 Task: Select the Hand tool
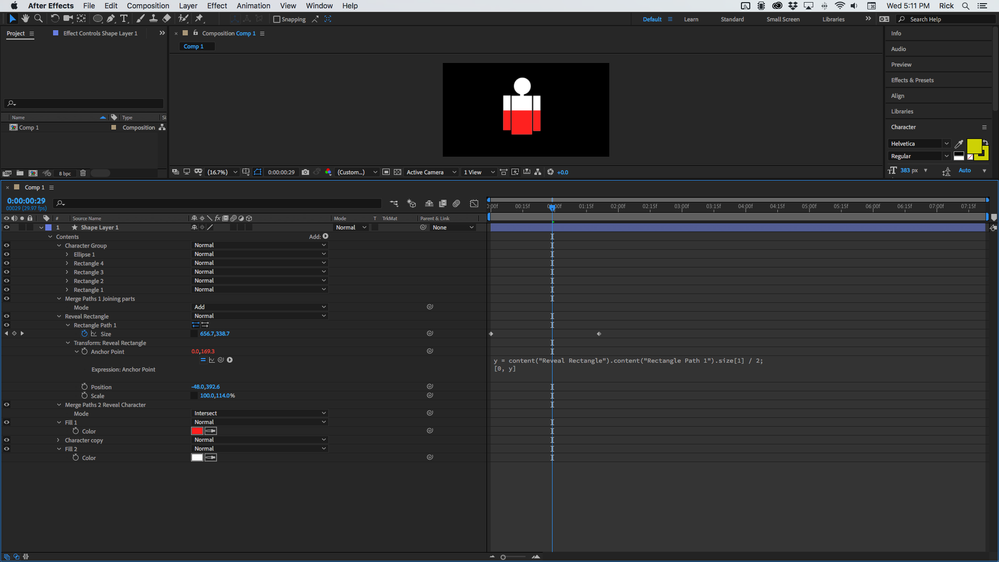(x=25, y=19)
